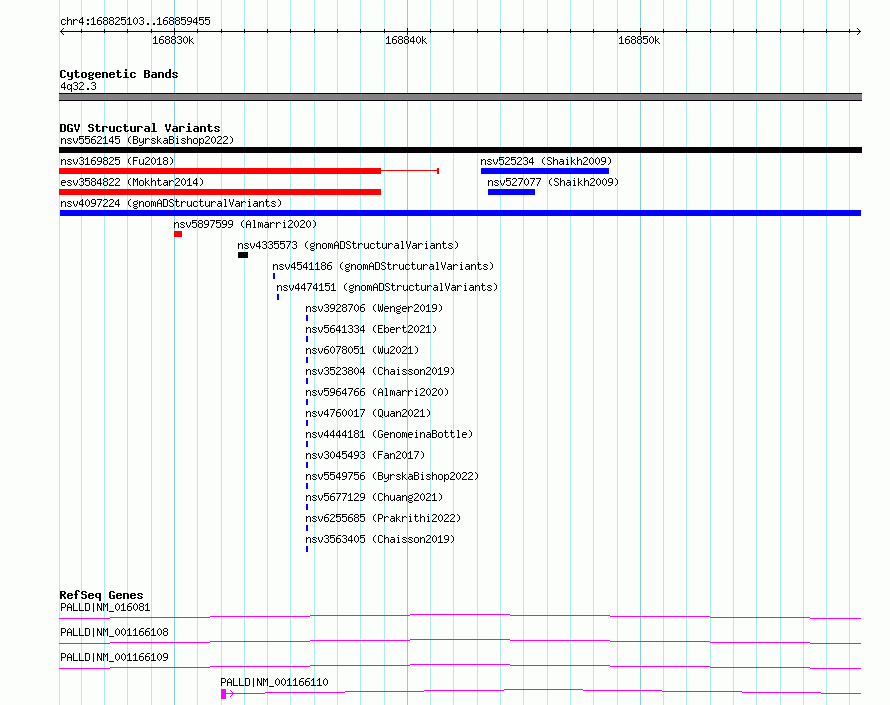The height and width of the screenshot is (705, 890).
Task: Click the nsv3045493 (Fan2017) label
Action: (365, 455)
